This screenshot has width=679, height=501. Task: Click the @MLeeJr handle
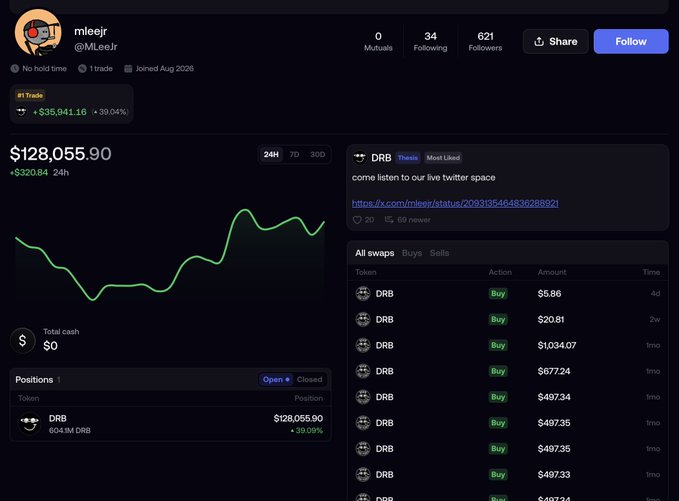point(96,47)
